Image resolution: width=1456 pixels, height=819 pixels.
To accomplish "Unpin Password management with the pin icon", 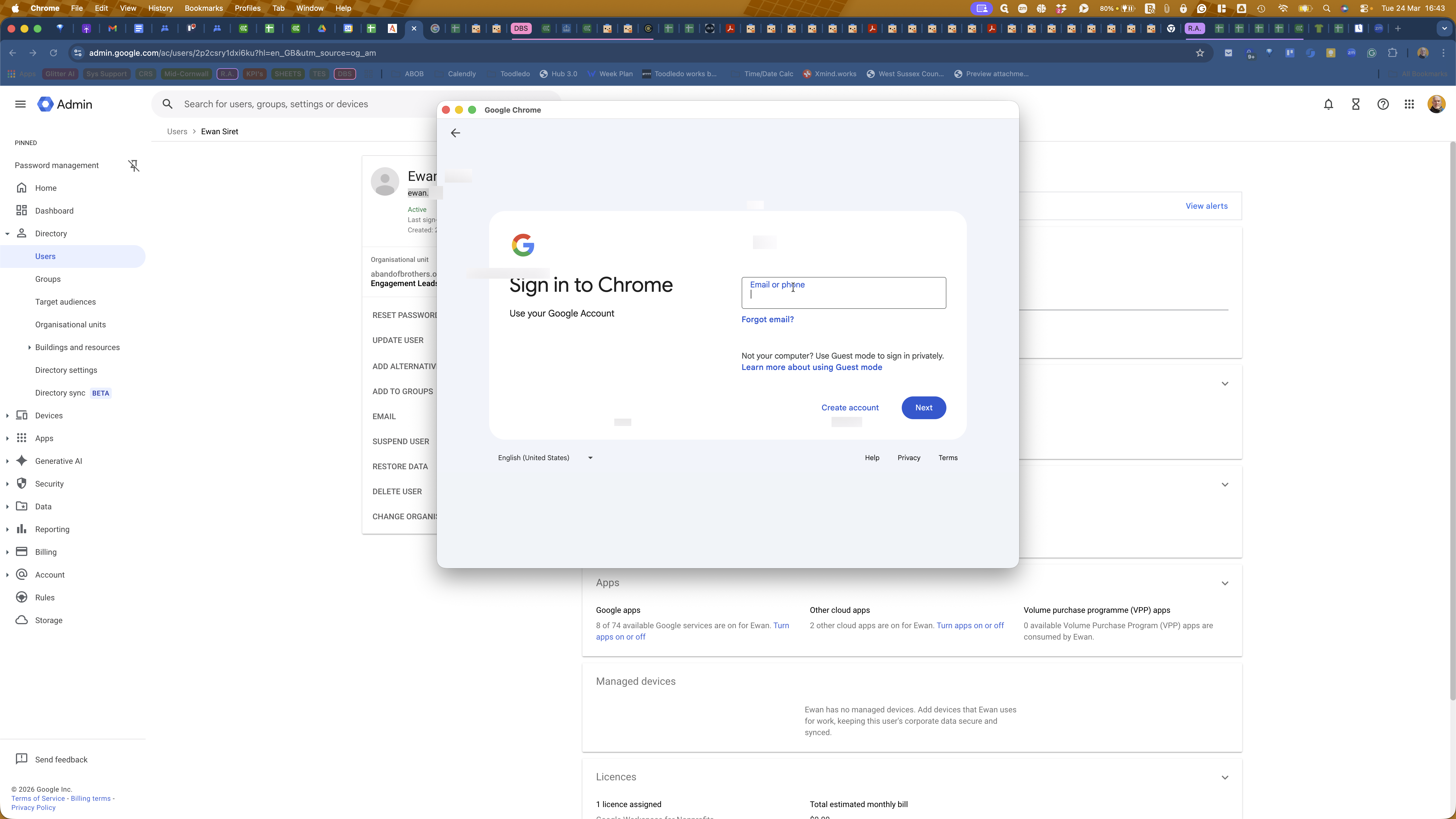I will [x=133, y=166].
